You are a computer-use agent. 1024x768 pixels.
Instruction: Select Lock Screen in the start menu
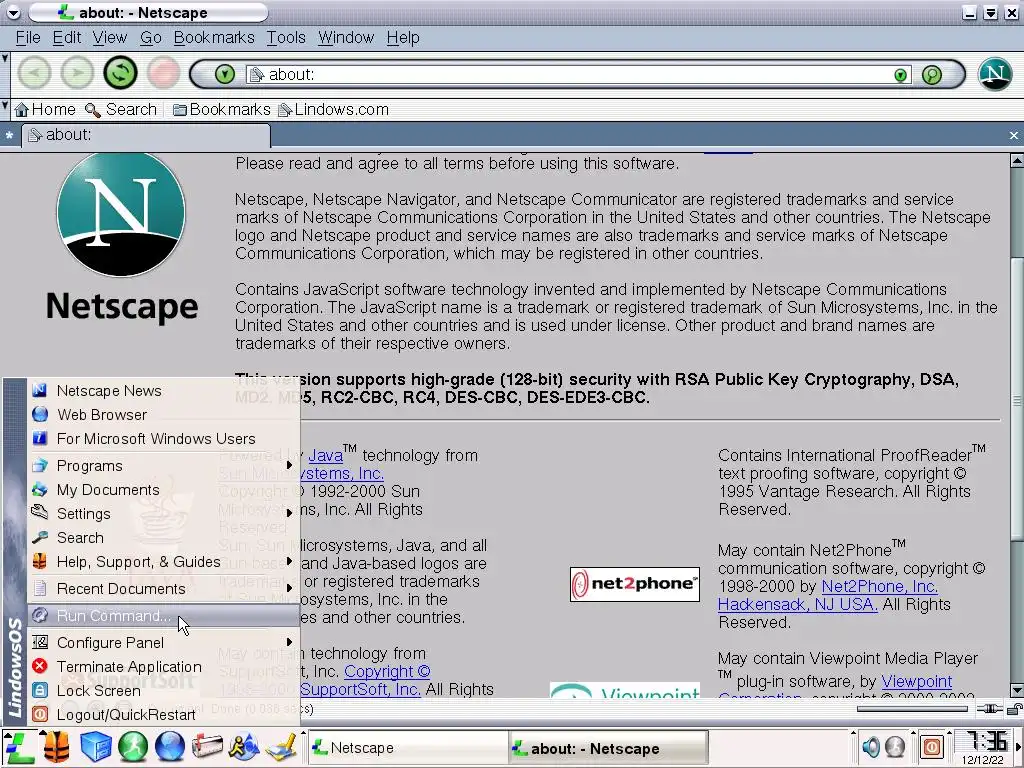tap(163, 691)
